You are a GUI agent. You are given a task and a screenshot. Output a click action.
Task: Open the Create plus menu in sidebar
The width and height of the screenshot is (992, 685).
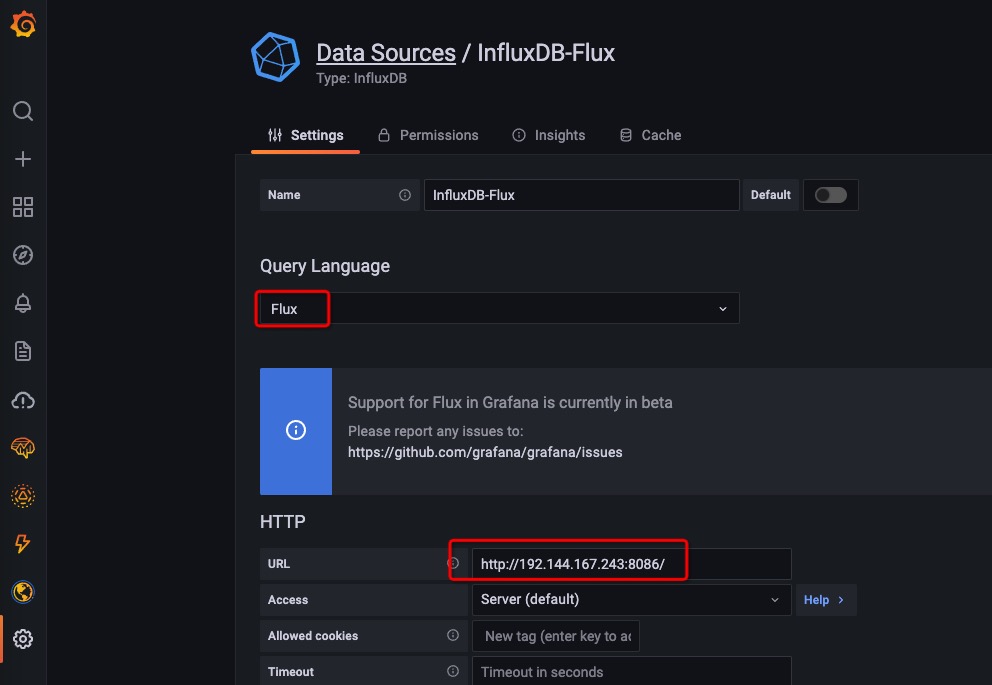pyautogui.click(x=23, y=159)
